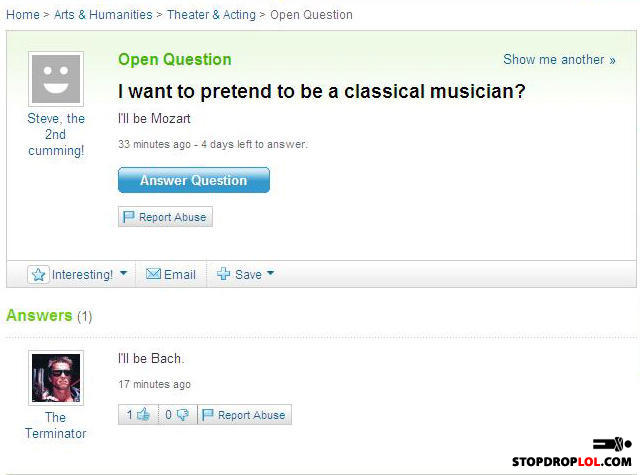The height and width of the screenshot is (475, 640).
Task: Click the flag icon in the answer row
Action: [x=208, y=415]
